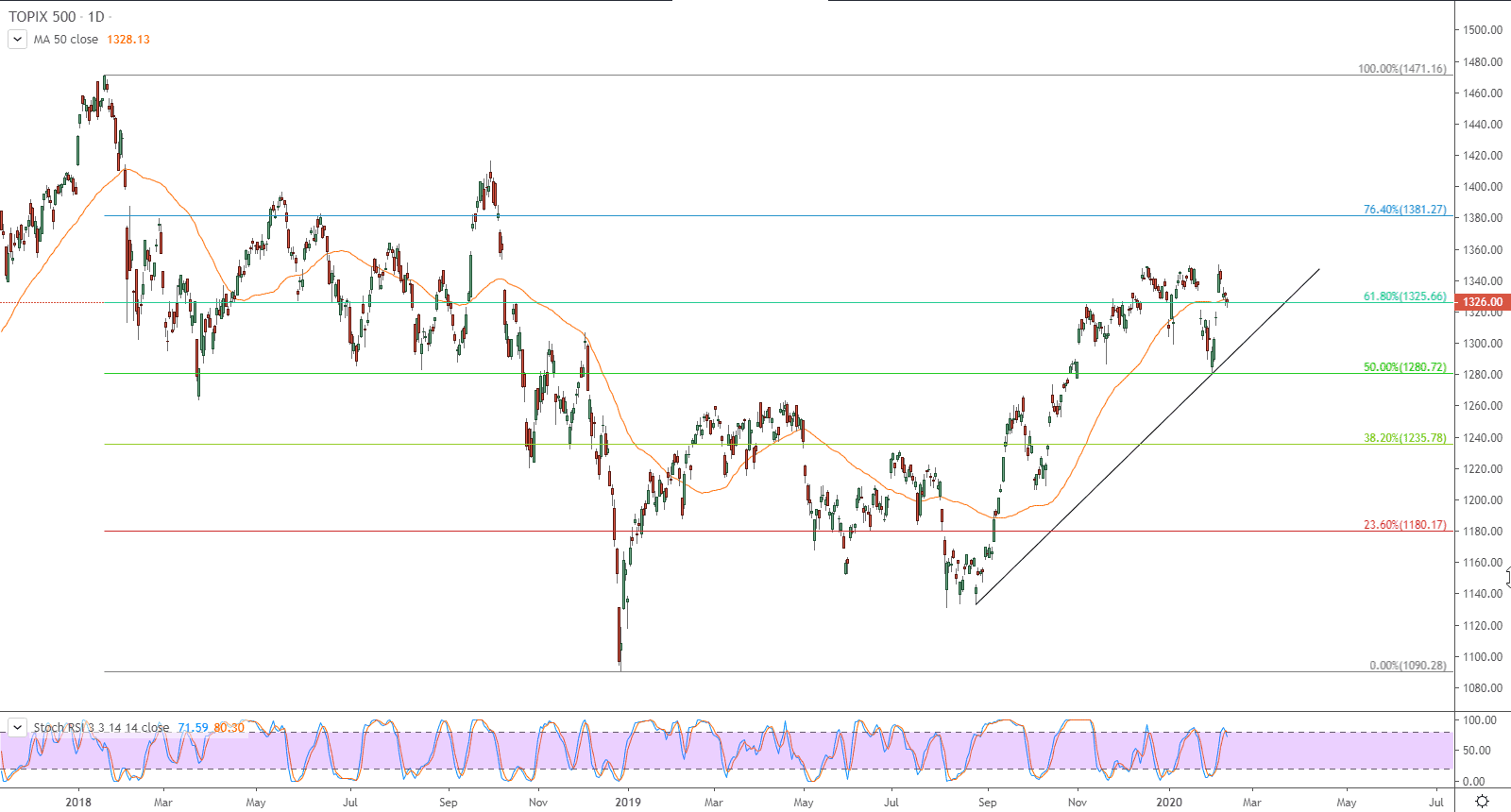Select the 76.40%(1381.27) Fibonacci level label
This screenshot has width=1511, height=812.
1404,210
